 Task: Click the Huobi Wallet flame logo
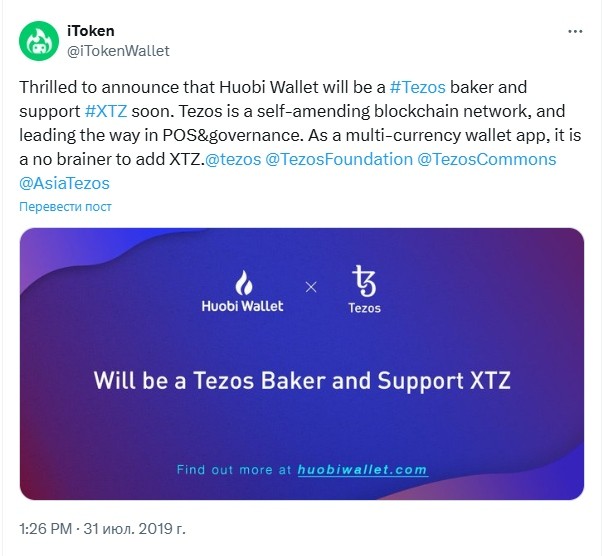[243, 283]
